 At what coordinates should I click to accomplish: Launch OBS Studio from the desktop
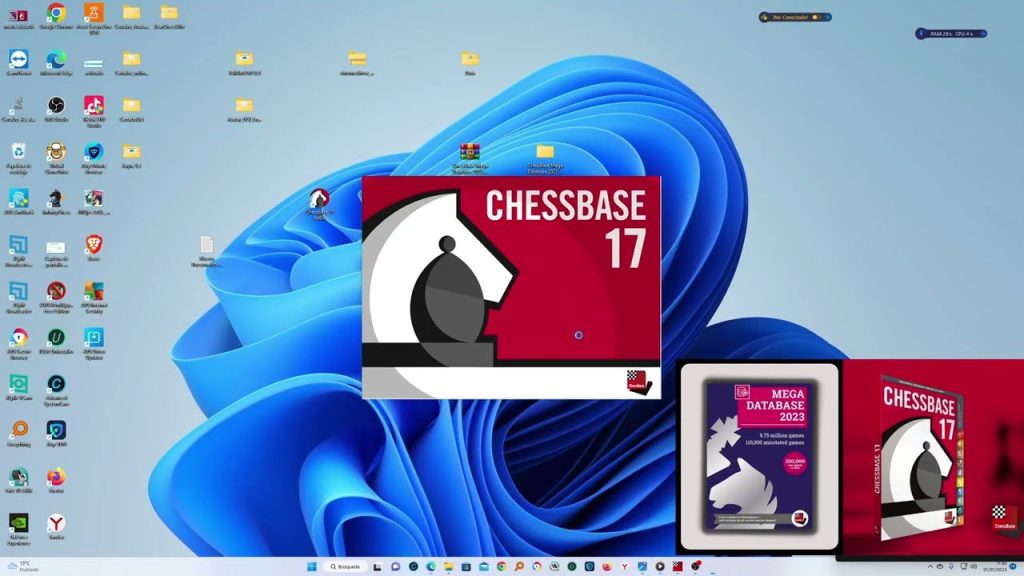tap(57, 104)
